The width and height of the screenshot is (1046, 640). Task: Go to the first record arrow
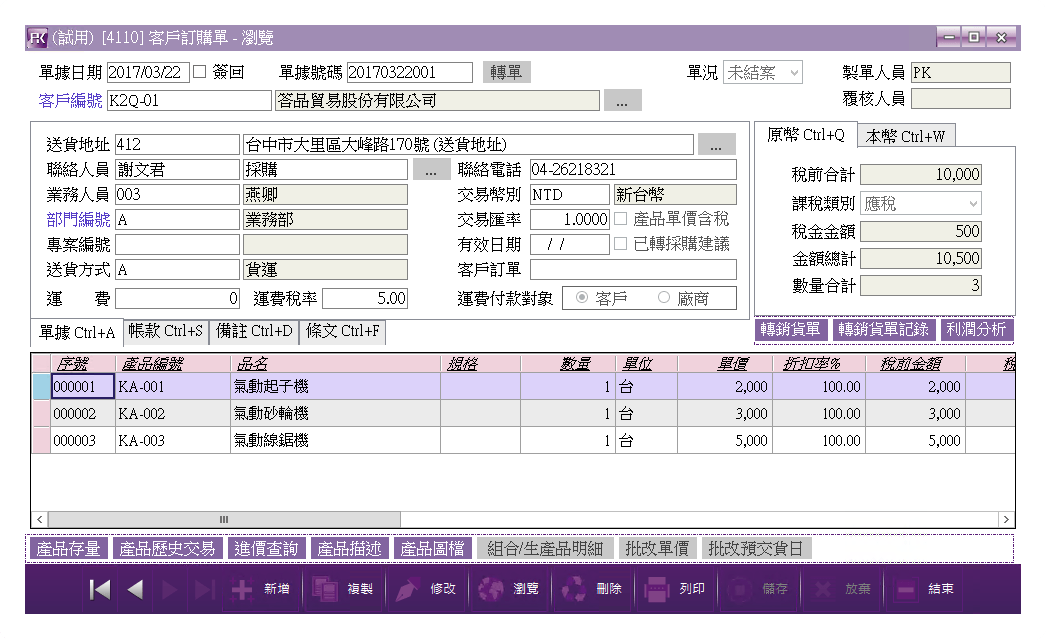tap(100, 590)
